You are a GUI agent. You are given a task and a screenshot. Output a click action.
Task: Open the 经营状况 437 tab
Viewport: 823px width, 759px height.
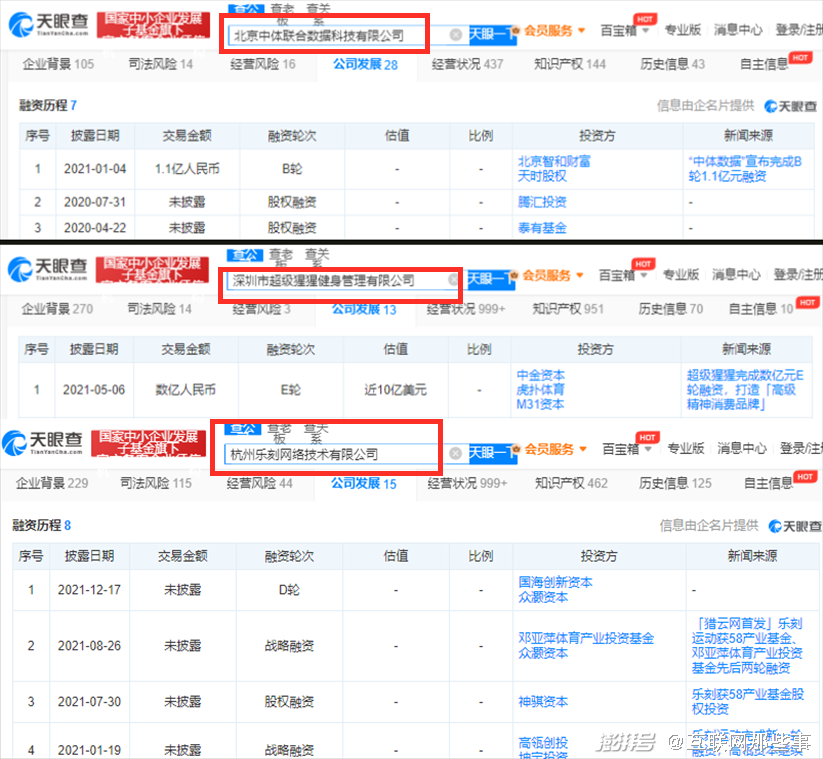[467, 65]
